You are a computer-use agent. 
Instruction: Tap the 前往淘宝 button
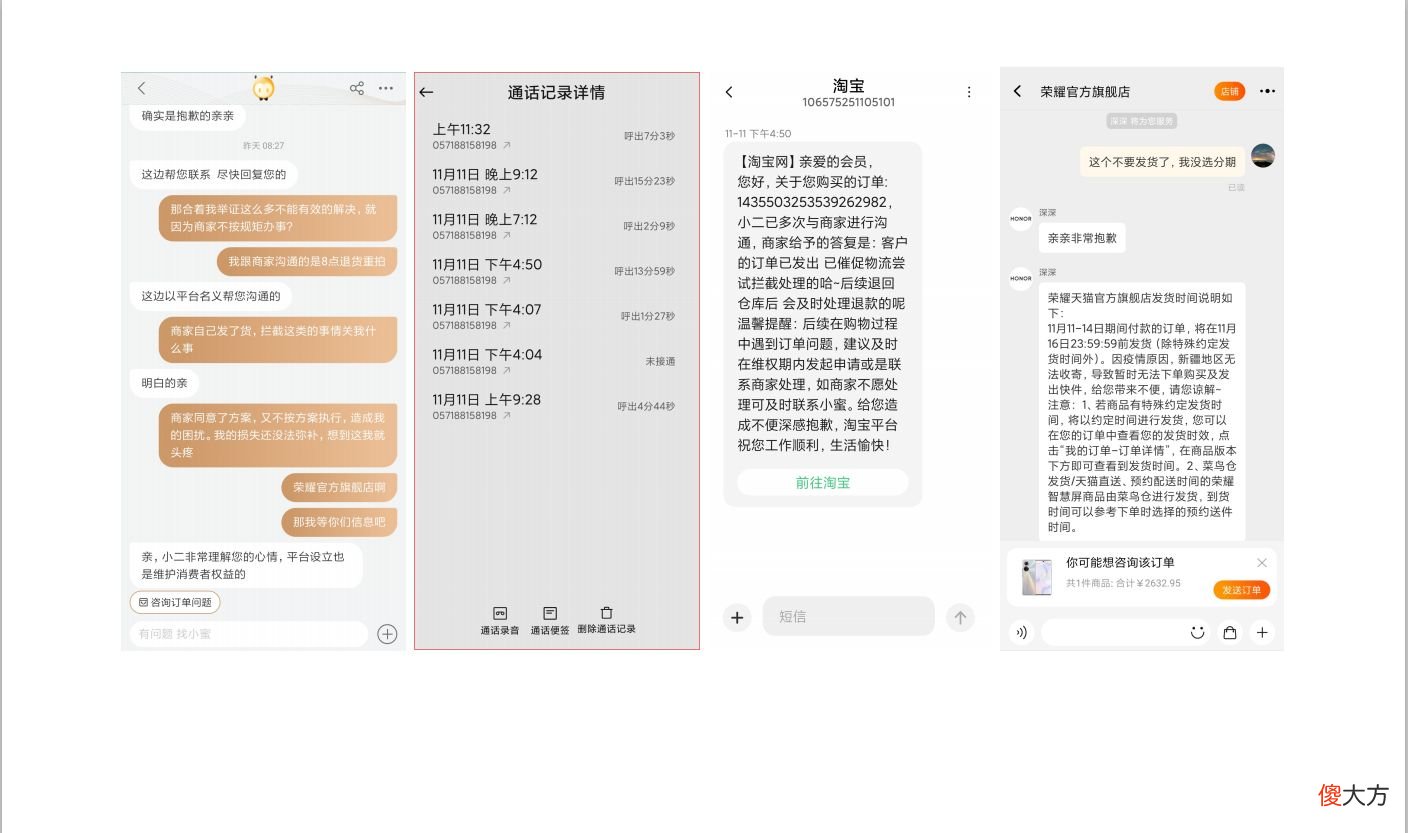pos(823,482)
